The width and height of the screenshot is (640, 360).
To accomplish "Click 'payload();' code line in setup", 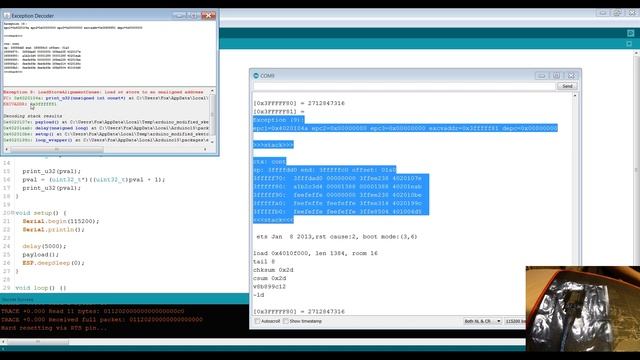I will click(40, 254).
